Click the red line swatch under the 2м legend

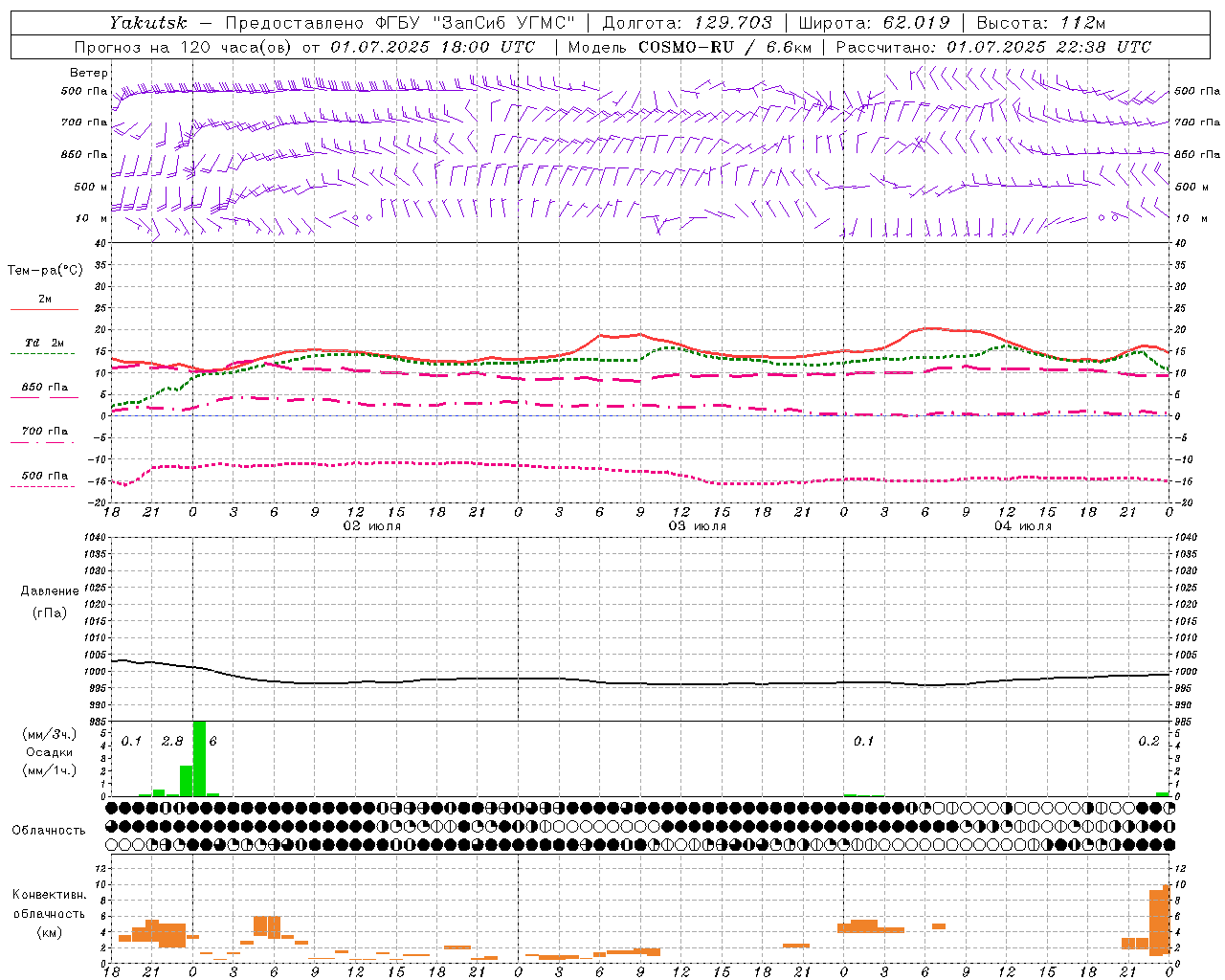coord(44,309)
